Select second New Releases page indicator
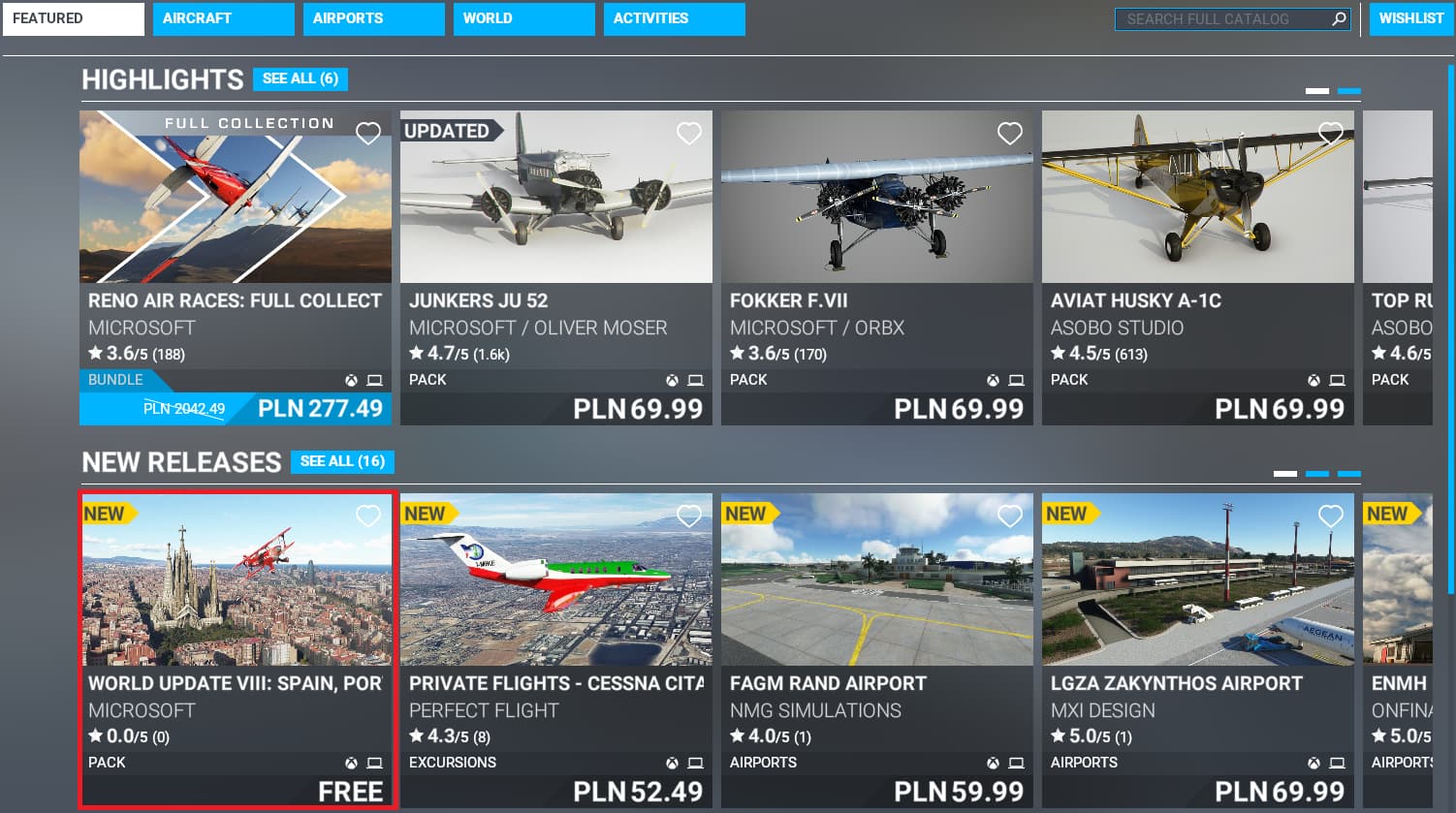 click(1317, 474)
